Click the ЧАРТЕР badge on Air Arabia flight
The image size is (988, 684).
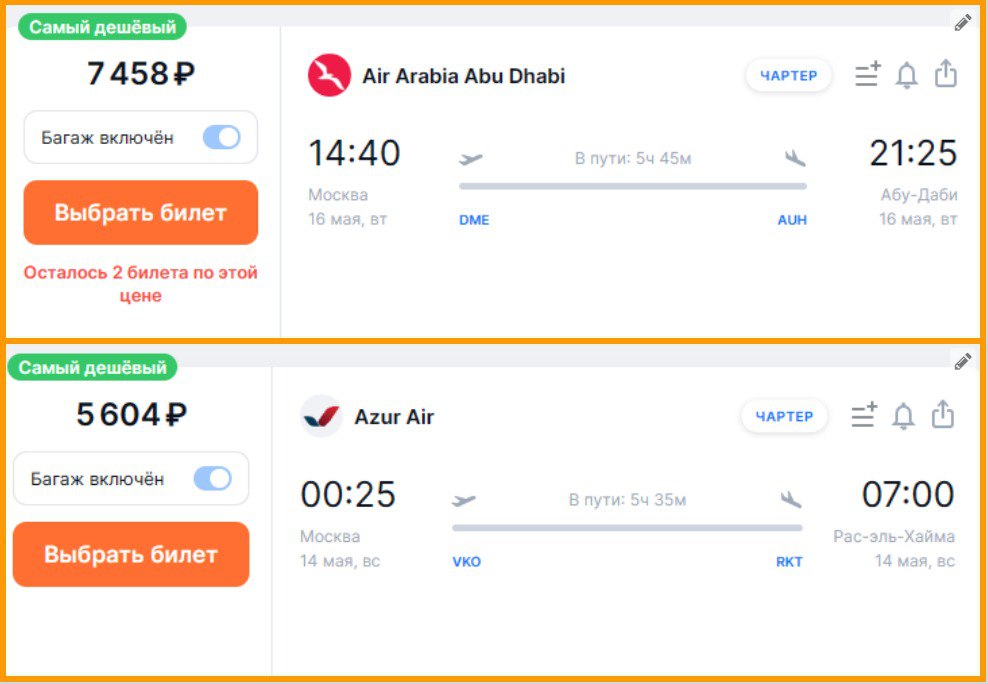coord(788,76)
